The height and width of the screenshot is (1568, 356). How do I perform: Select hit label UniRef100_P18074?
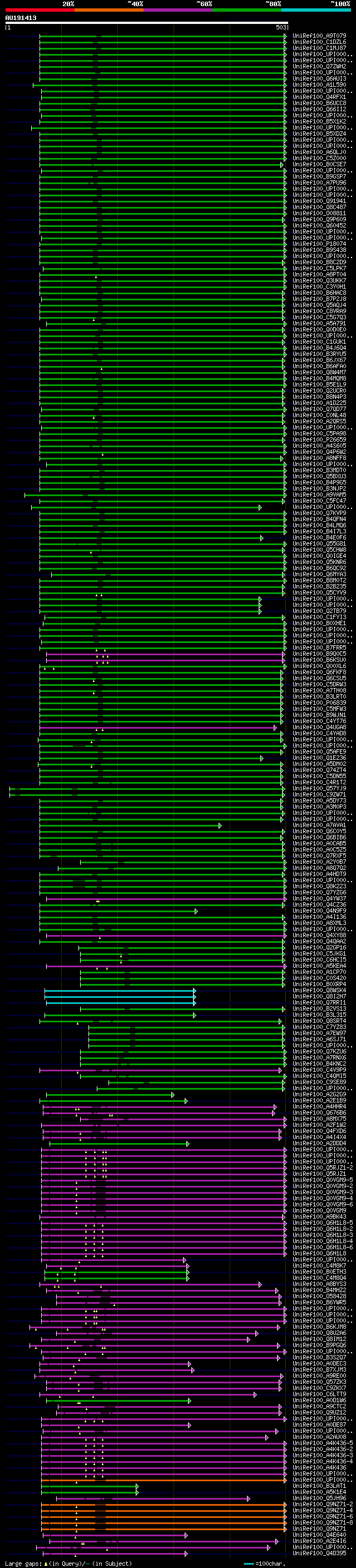(319, 244)
